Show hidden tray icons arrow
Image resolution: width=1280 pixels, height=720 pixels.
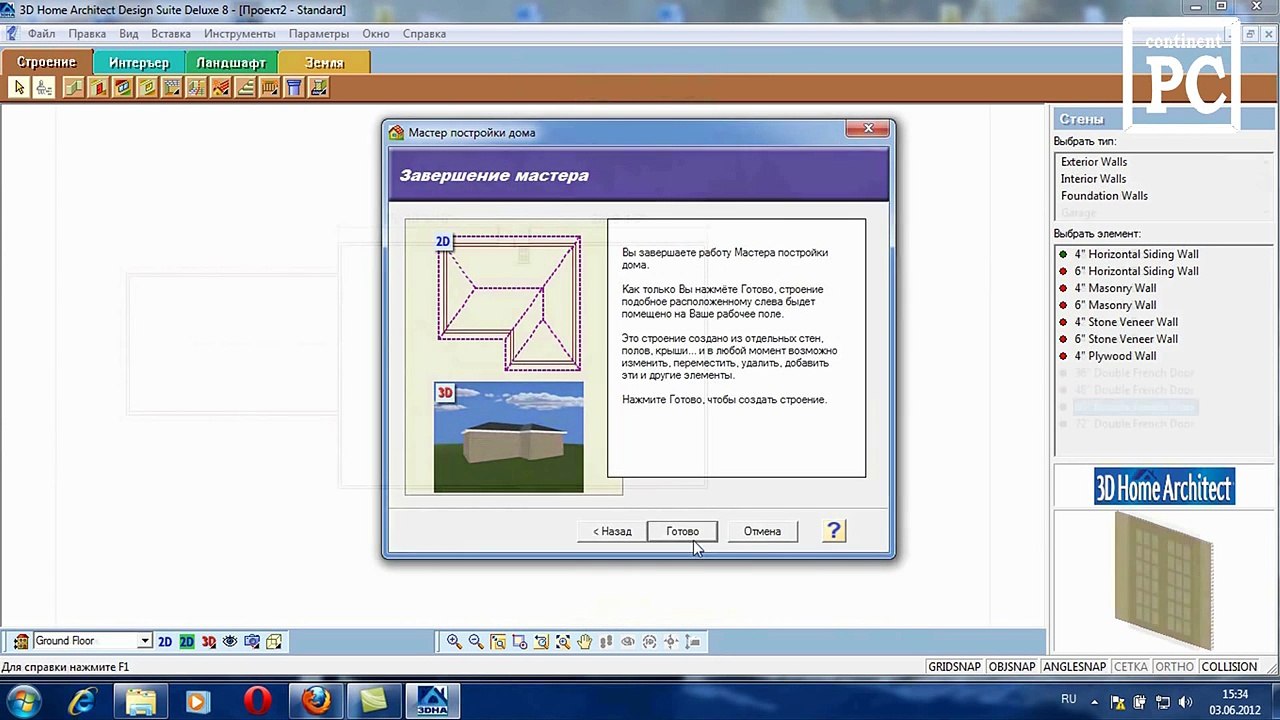click(x=1094, y=702)
